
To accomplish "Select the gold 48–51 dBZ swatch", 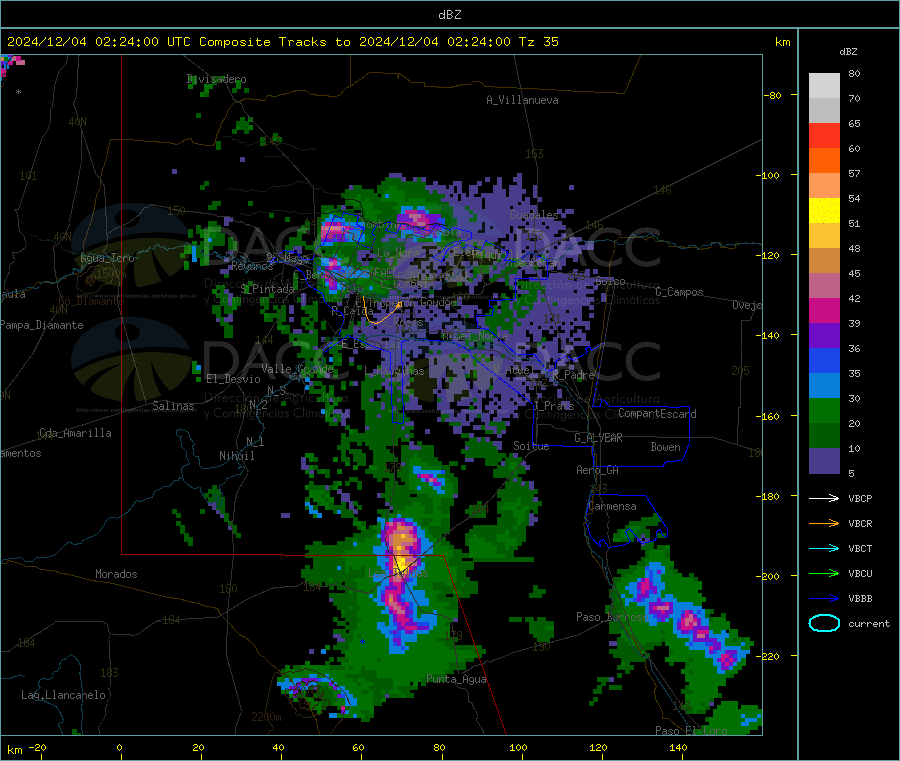I will (x=824, y=235).
